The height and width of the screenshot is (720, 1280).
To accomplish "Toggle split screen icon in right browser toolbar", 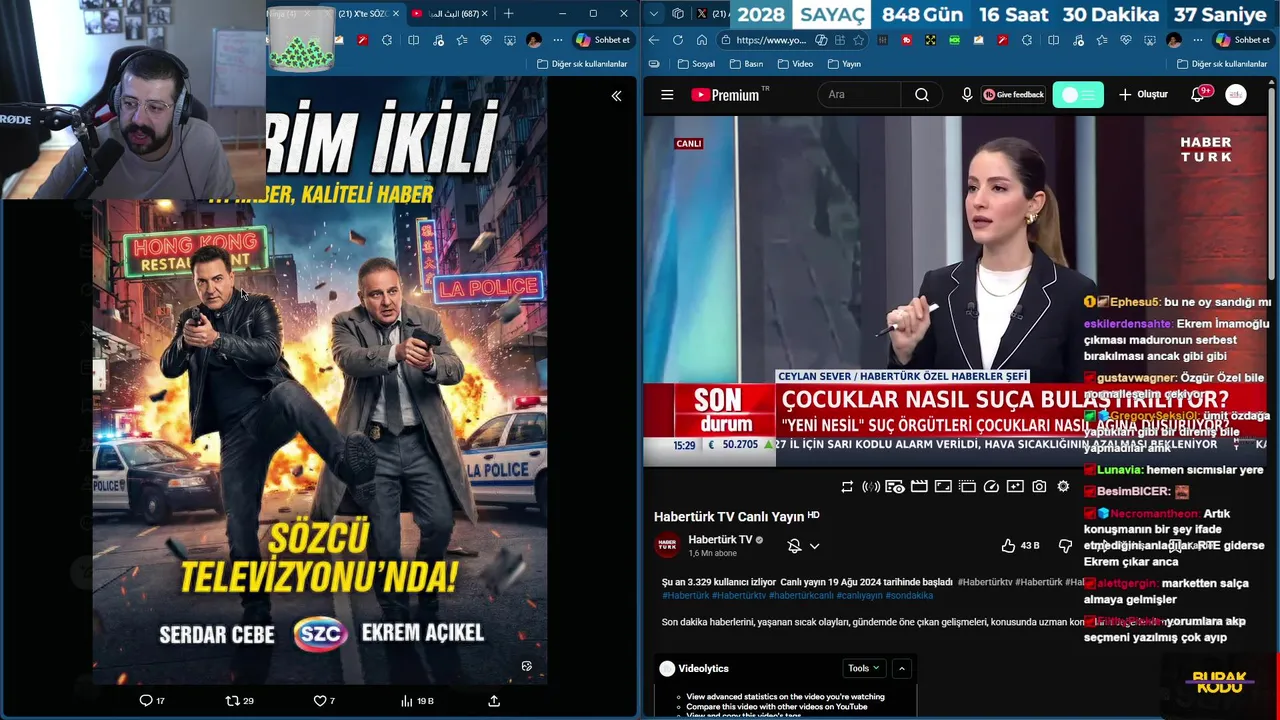I will pos(1053,40).
